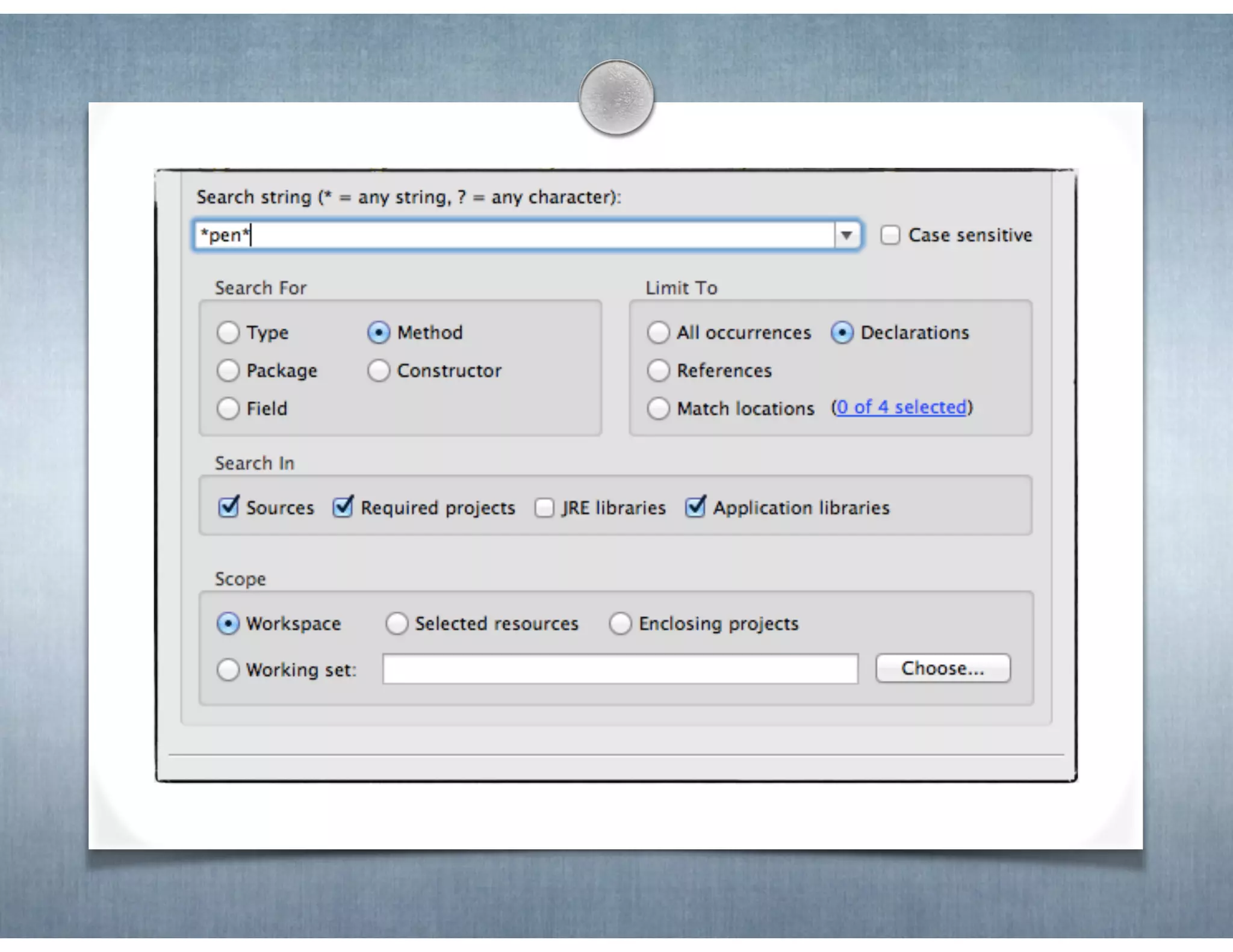The width and height of the screenshot is (1233, 952).
Task: Toggle the Required projects checkbox
Action: (343, 507)
